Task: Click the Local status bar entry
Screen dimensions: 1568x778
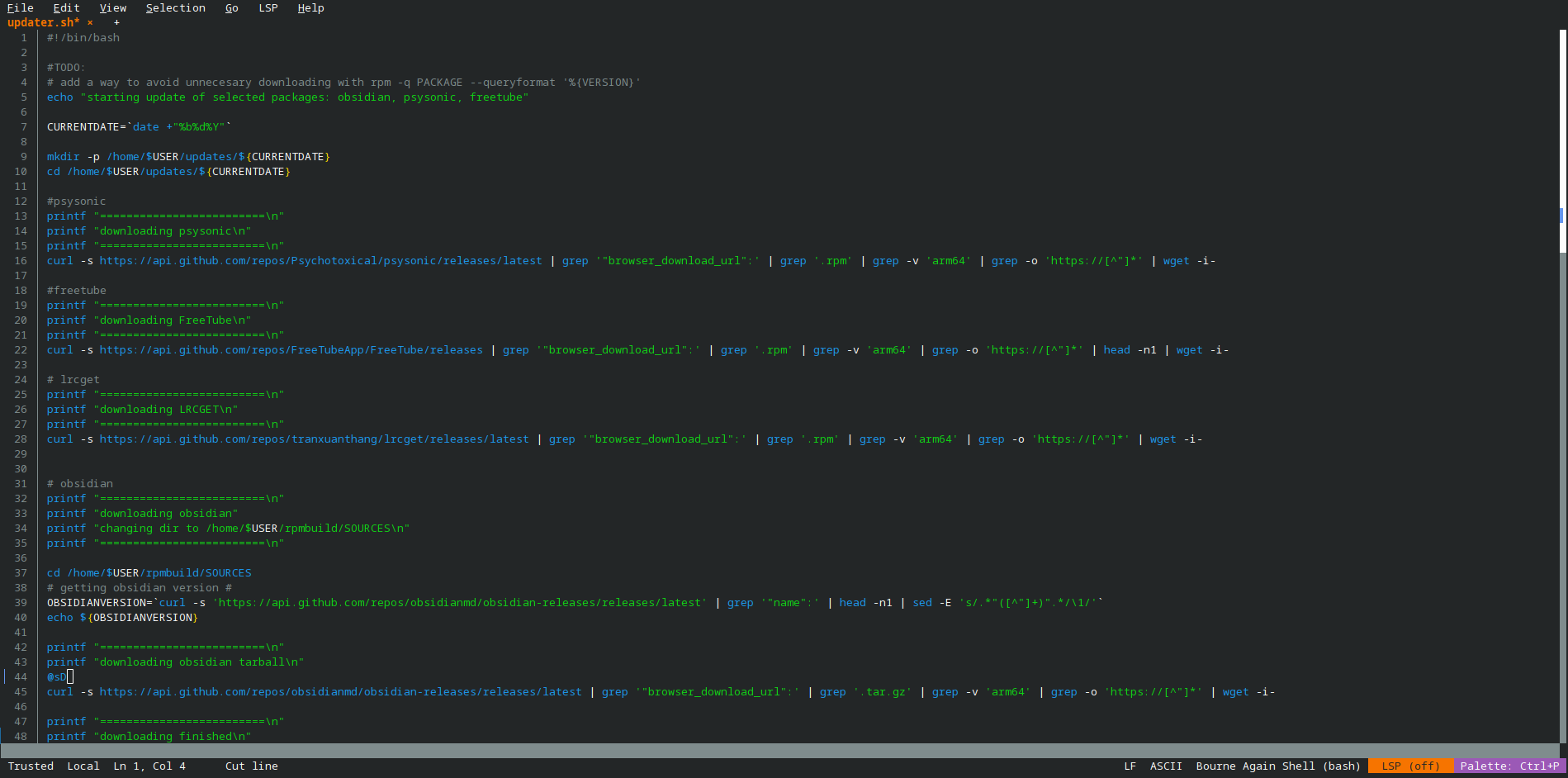Action: tap(83, 766)
